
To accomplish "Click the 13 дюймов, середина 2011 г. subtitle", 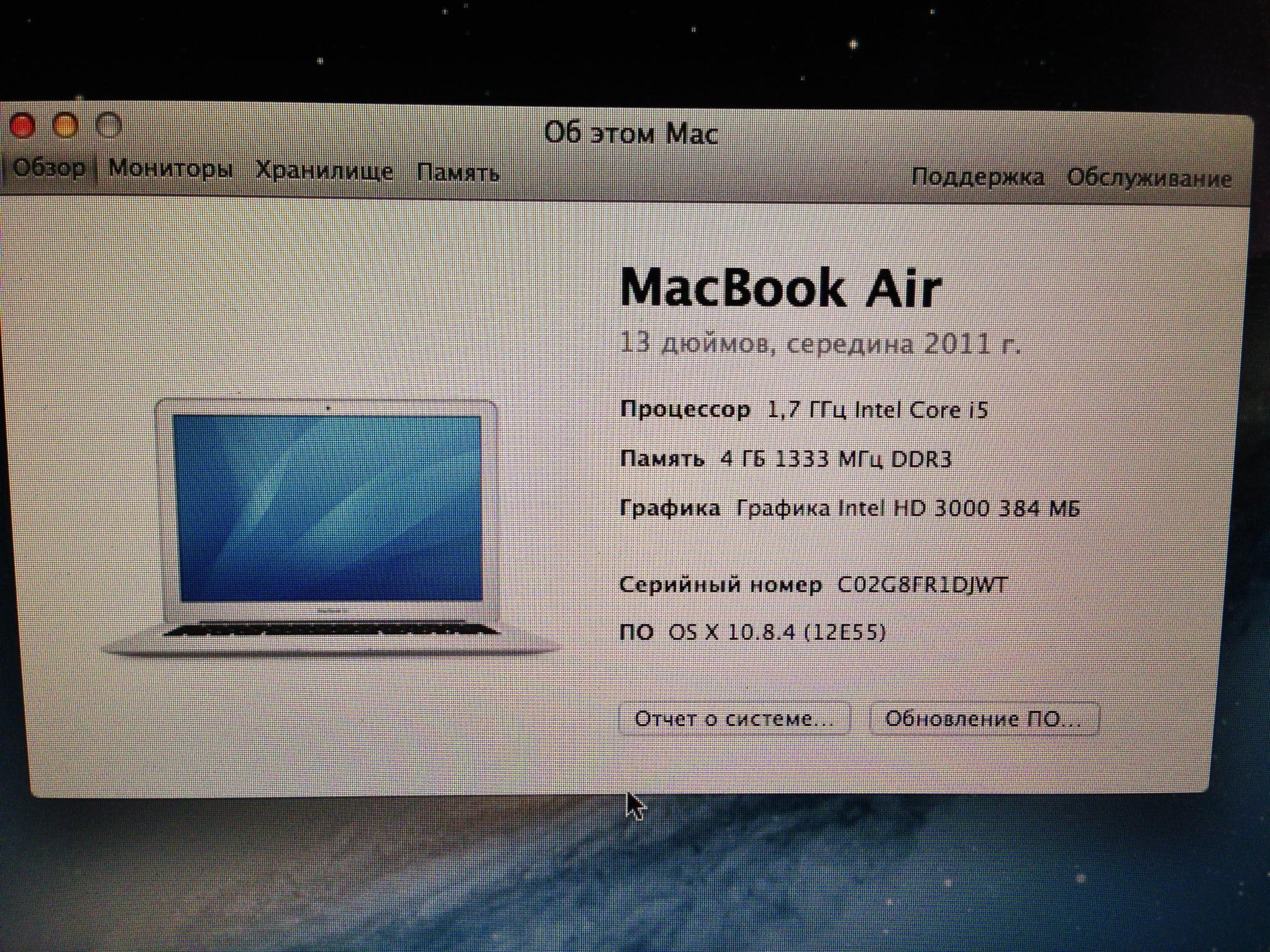I will click(x=820, y=343).
